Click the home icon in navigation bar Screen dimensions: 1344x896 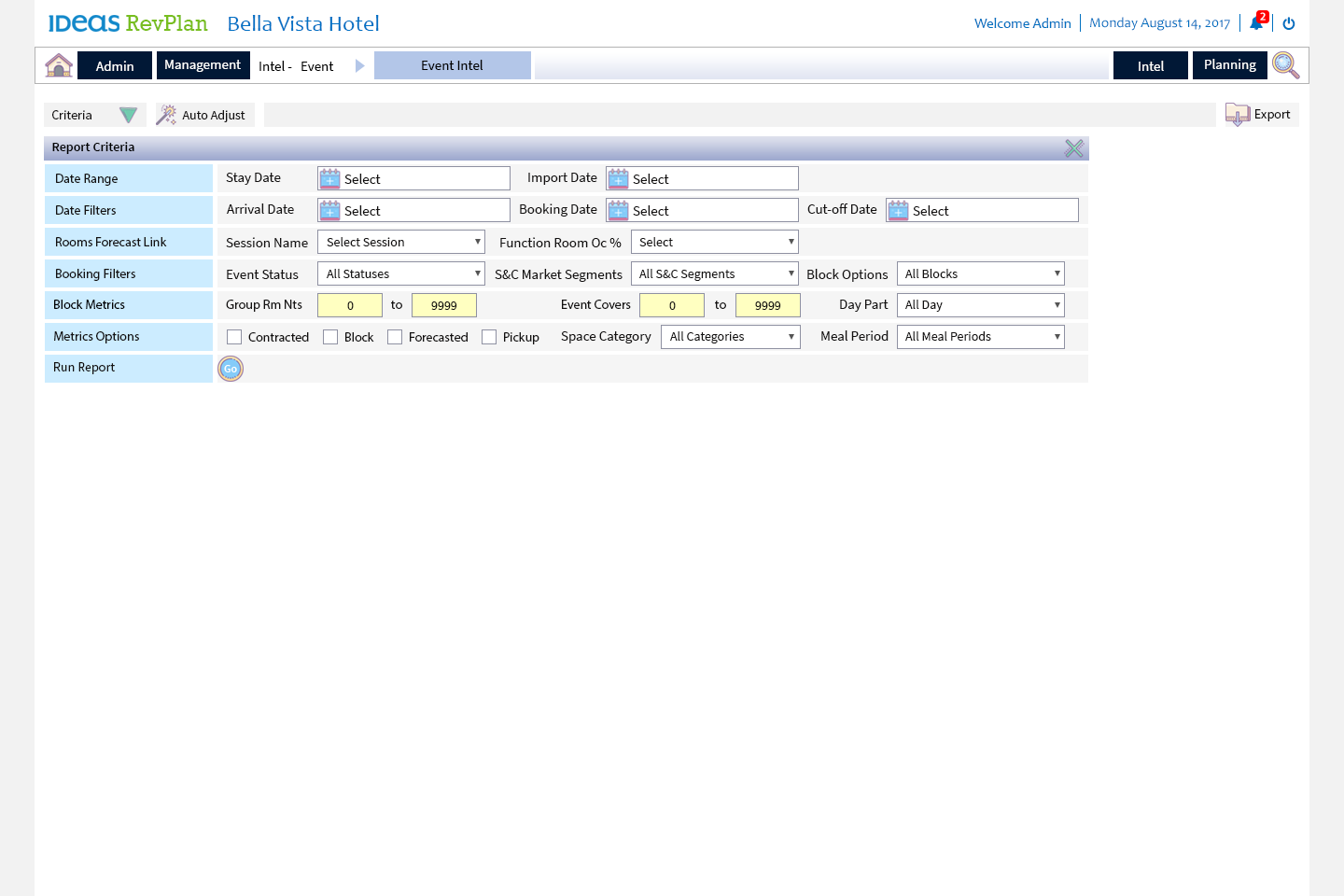tap(59, 65)
